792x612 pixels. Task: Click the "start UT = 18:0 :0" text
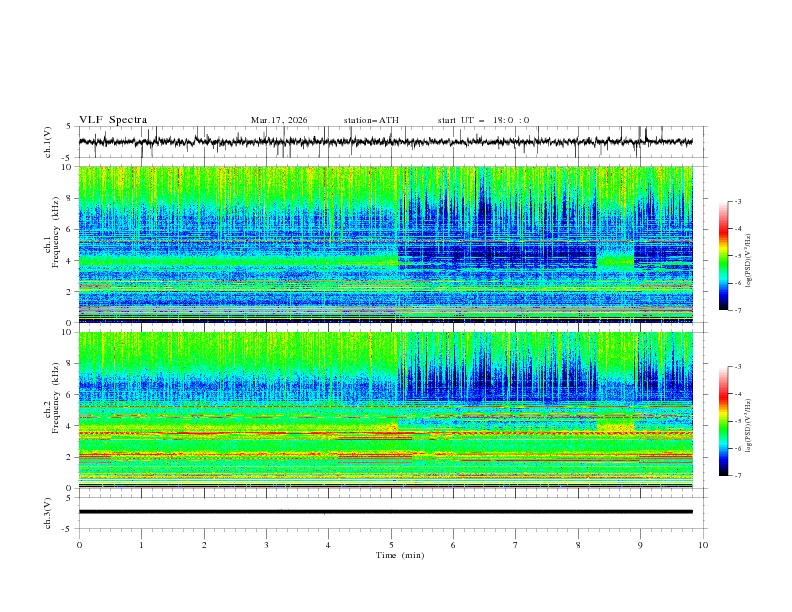(483, 120)
